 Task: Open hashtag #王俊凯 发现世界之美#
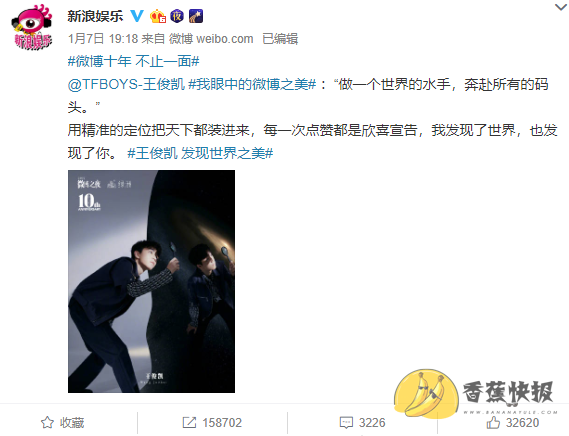tap(200, 153)
